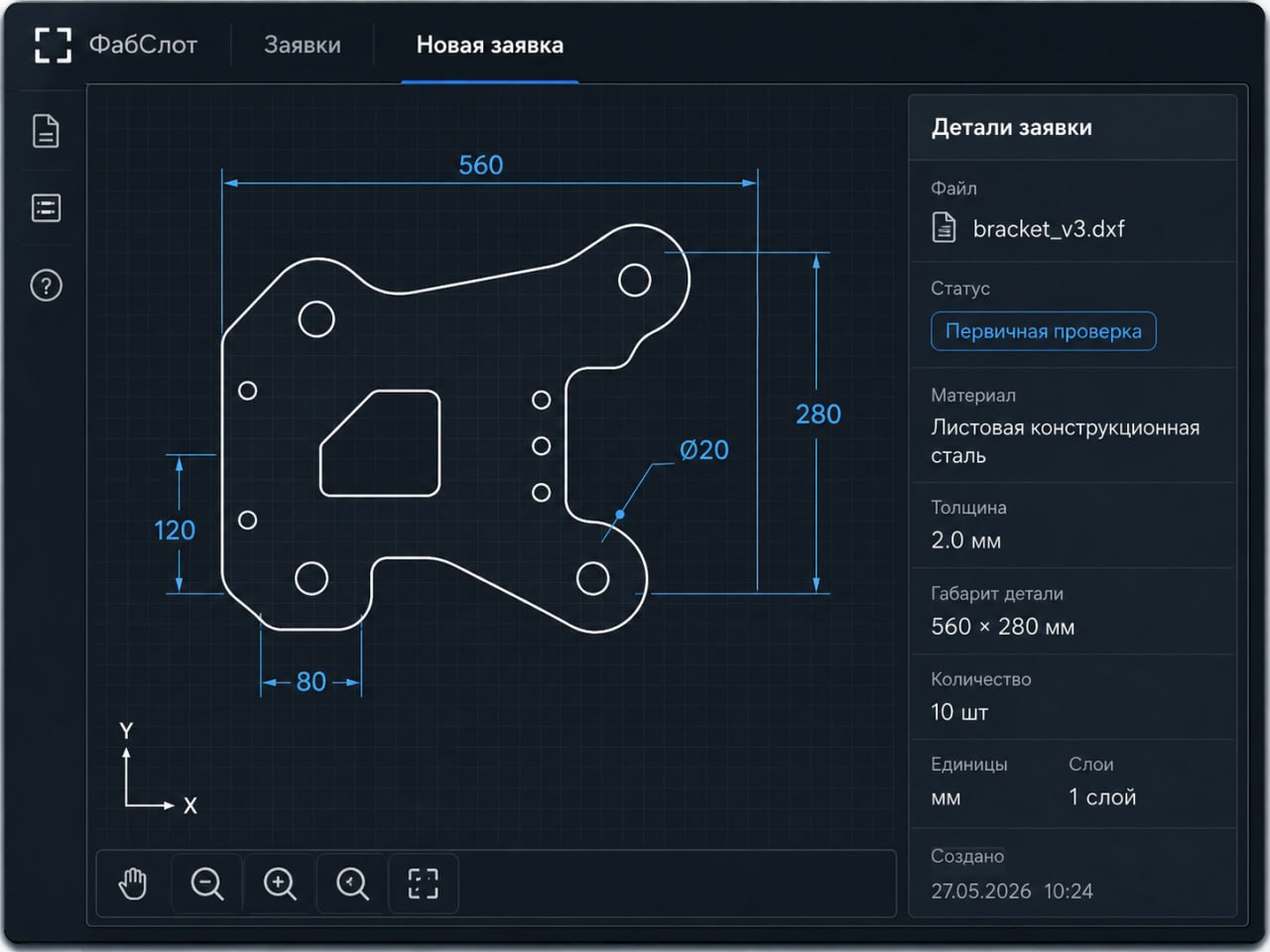1270x952 pixels.
Task: Open the list icon in left sidebar
Action: click(46, 208)
